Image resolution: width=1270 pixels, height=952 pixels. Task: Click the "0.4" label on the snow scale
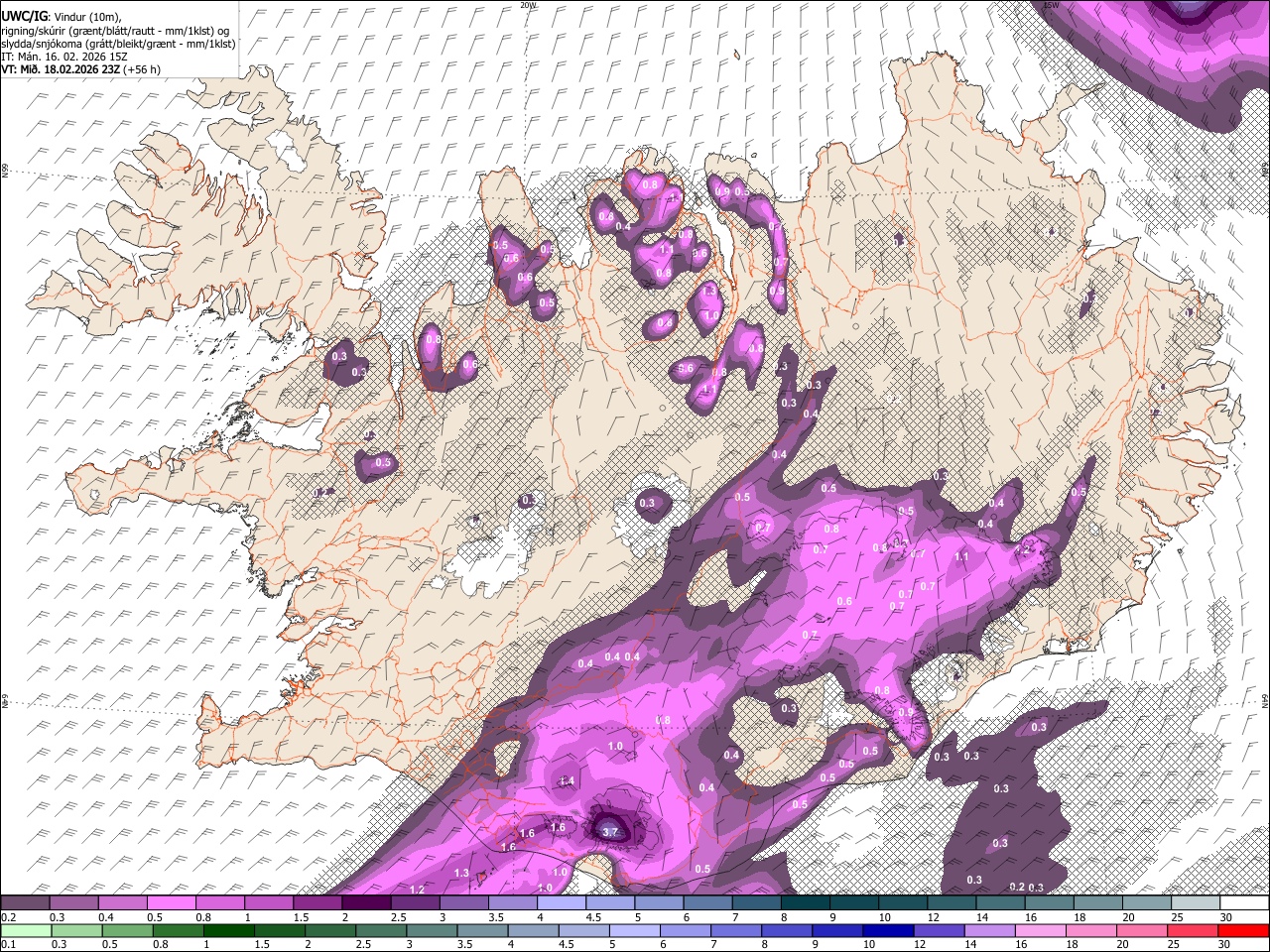coord(106,917)
